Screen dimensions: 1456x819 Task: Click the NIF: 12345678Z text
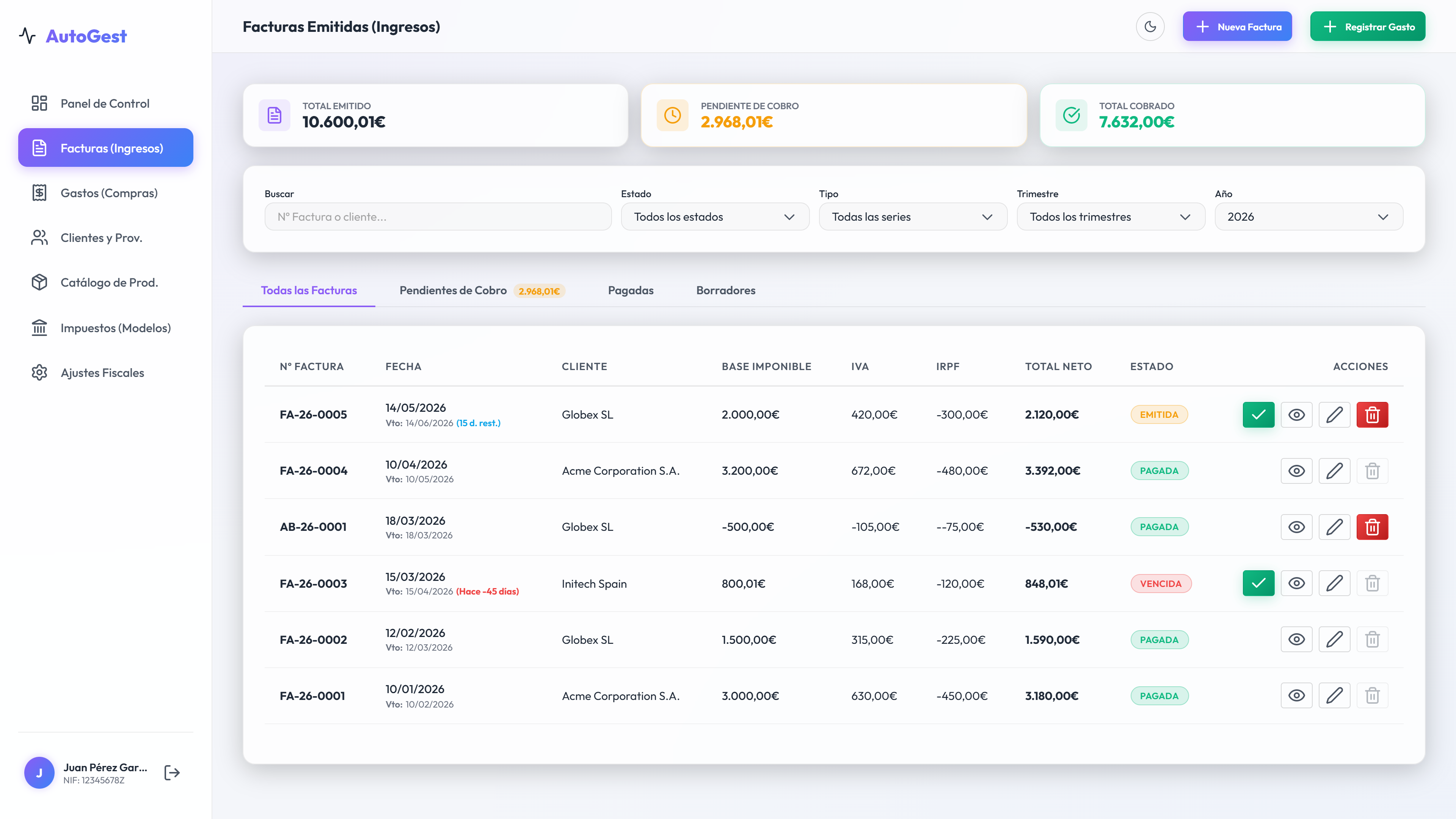click(94, 781)
